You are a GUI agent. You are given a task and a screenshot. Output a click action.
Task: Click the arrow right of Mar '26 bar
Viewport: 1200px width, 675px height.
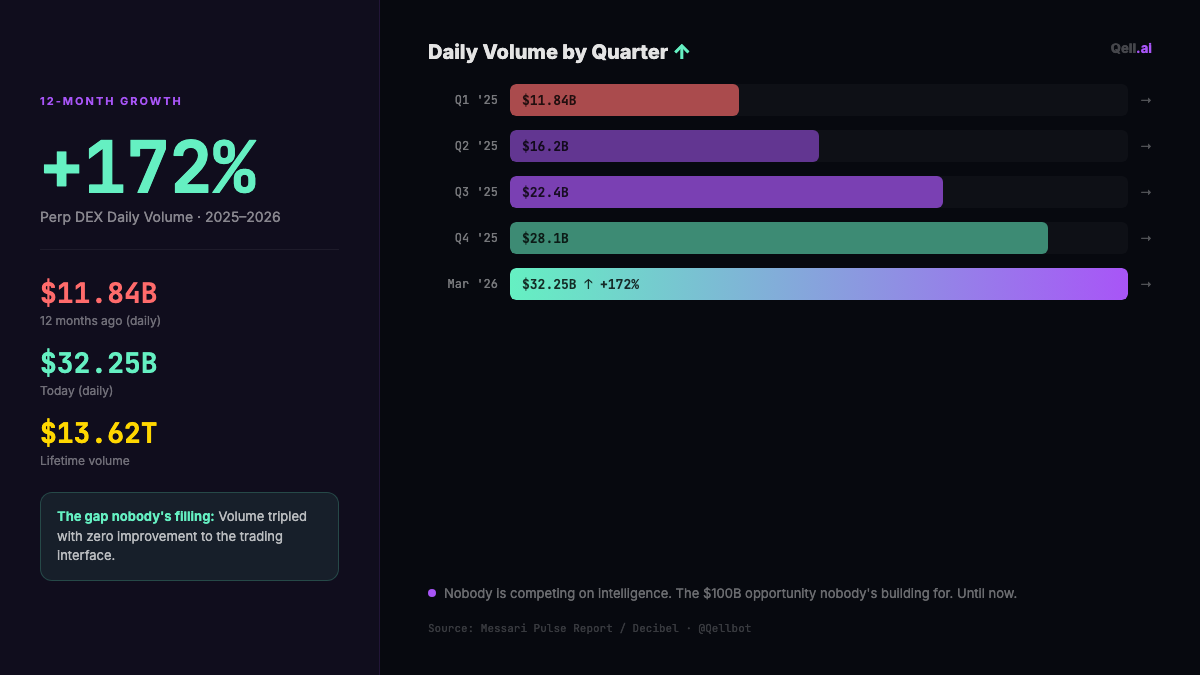click(1146, 284)
